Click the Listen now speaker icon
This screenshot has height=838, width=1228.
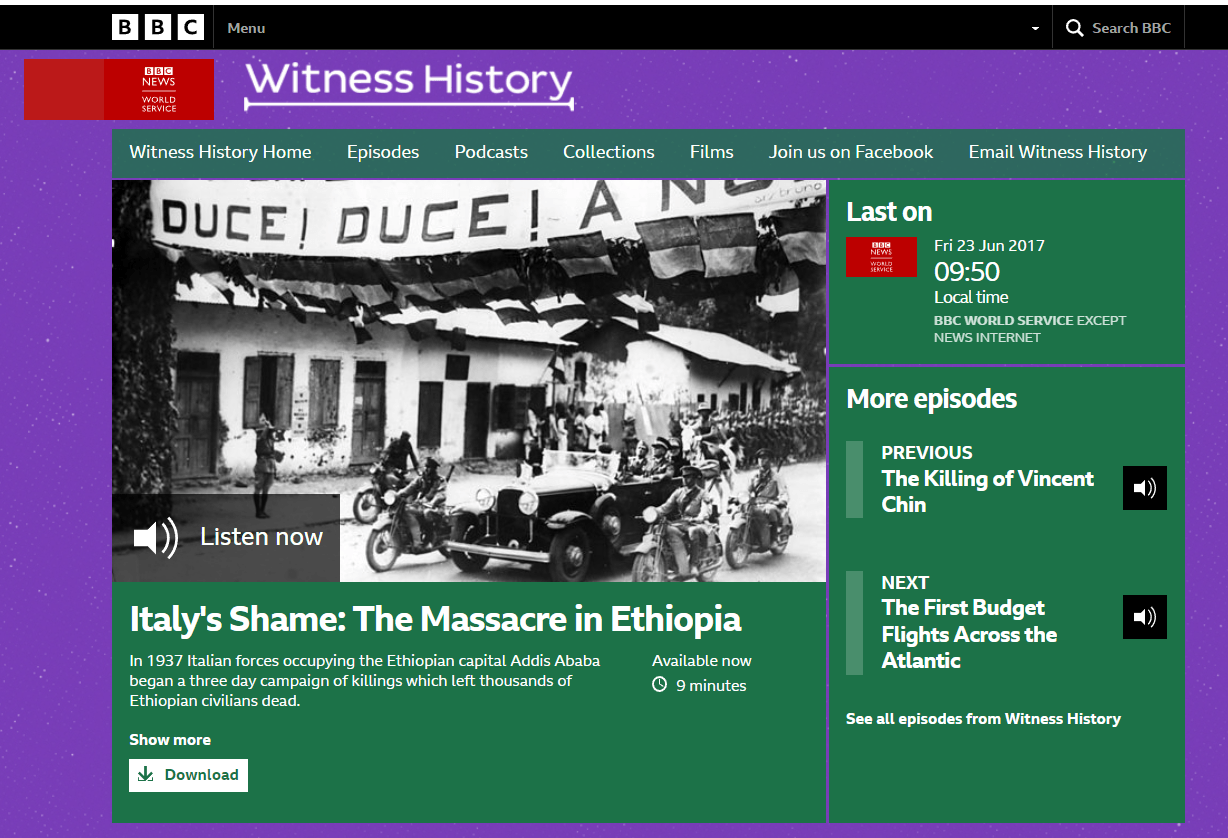tap(156, 537)
